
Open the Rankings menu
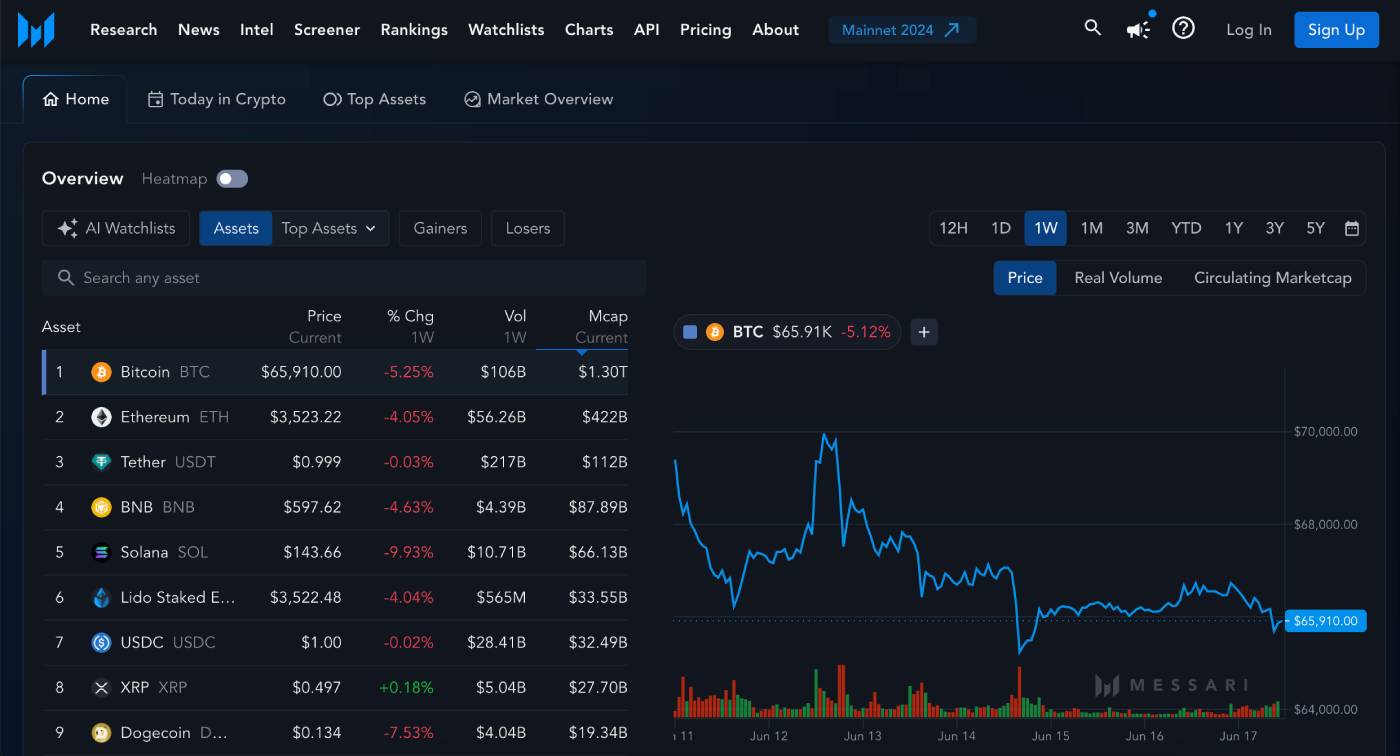click(414, 30)
